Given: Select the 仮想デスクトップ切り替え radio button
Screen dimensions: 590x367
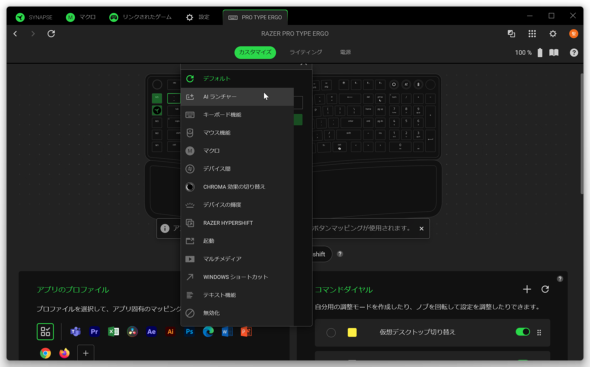Looking at the screenshot, I should [x=331, y=332].
